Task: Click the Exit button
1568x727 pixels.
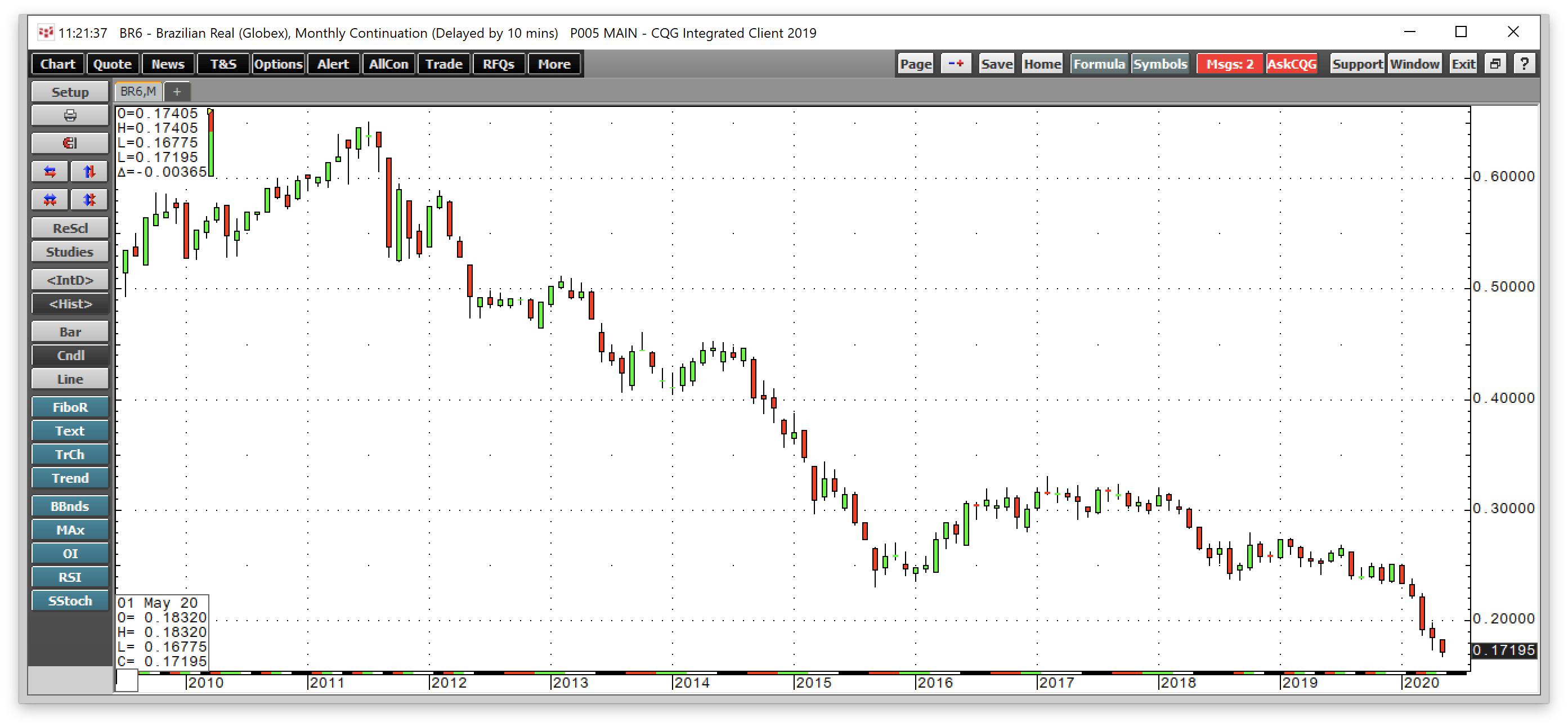Action: pos(1463,64)
